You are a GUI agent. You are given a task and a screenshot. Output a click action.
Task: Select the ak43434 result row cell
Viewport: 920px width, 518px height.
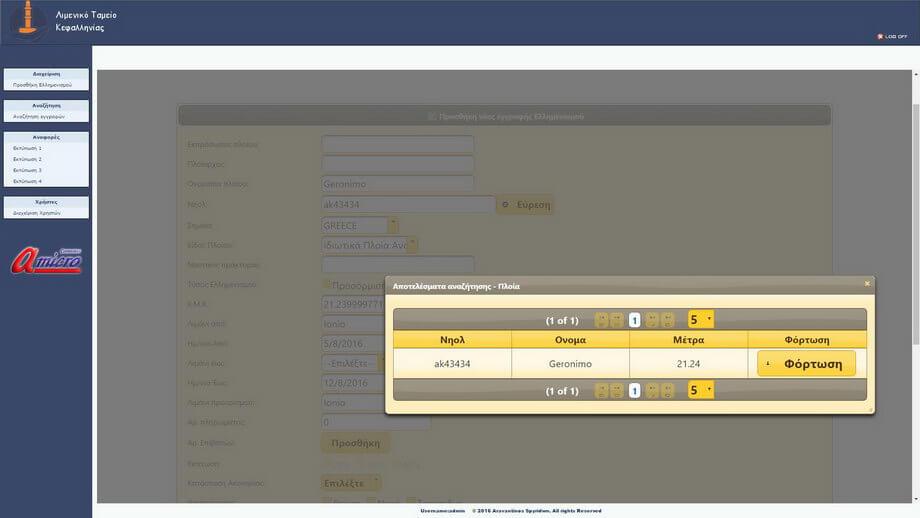(x=452, y=364)
